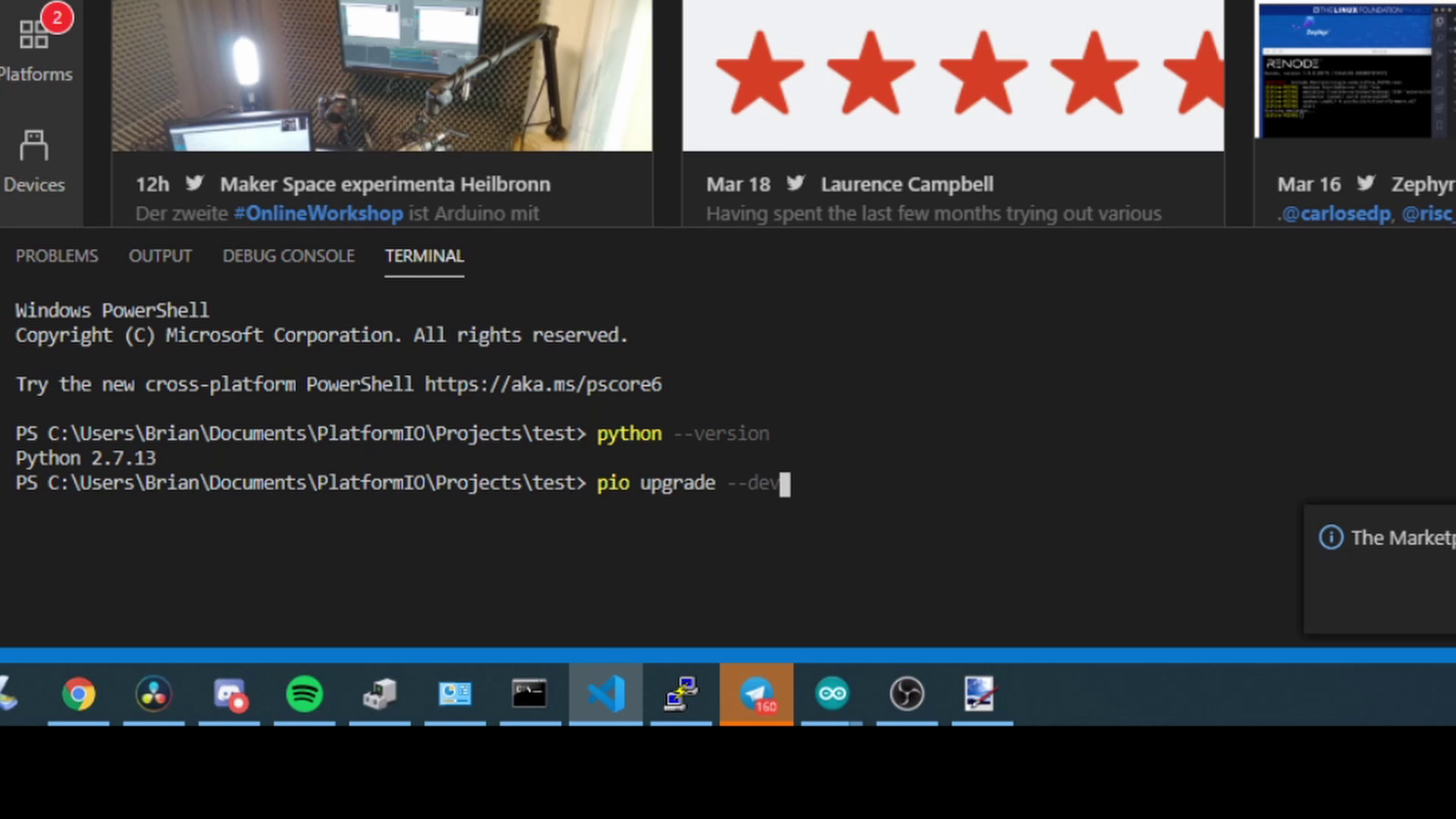
Task: Open the @carlosedp mention link
Action: point(1338,214)
